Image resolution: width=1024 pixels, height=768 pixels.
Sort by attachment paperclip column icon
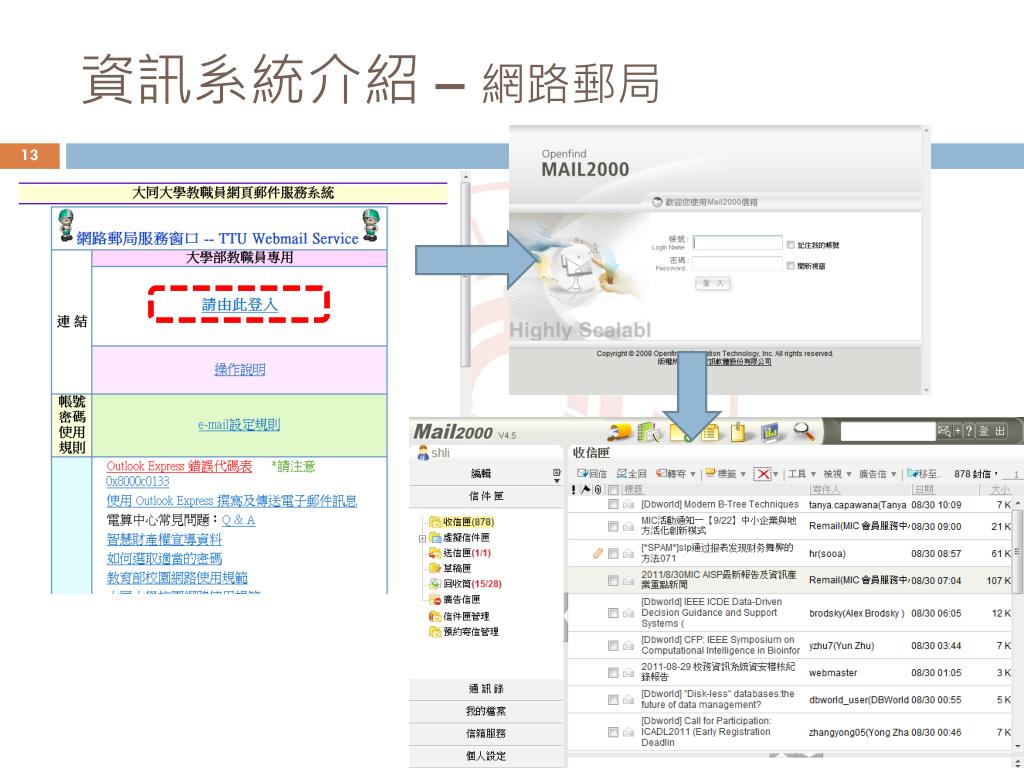click(x=598, y=489)
